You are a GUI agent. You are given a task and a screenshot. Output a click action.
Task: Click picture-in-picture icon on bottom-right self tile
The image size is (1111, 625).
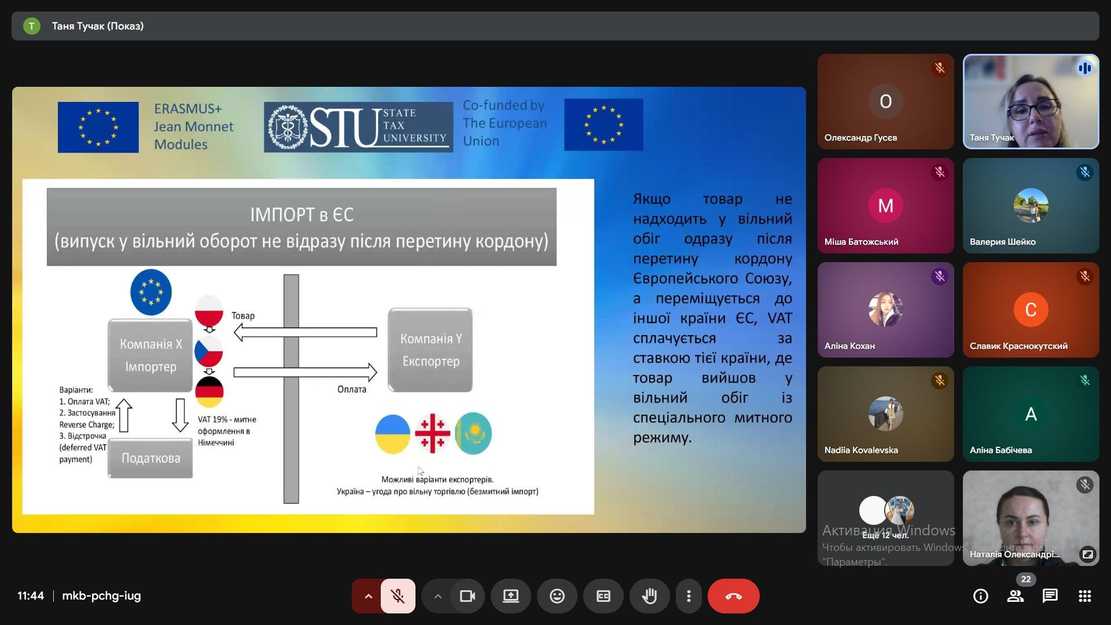click(x=1087, y=553)
